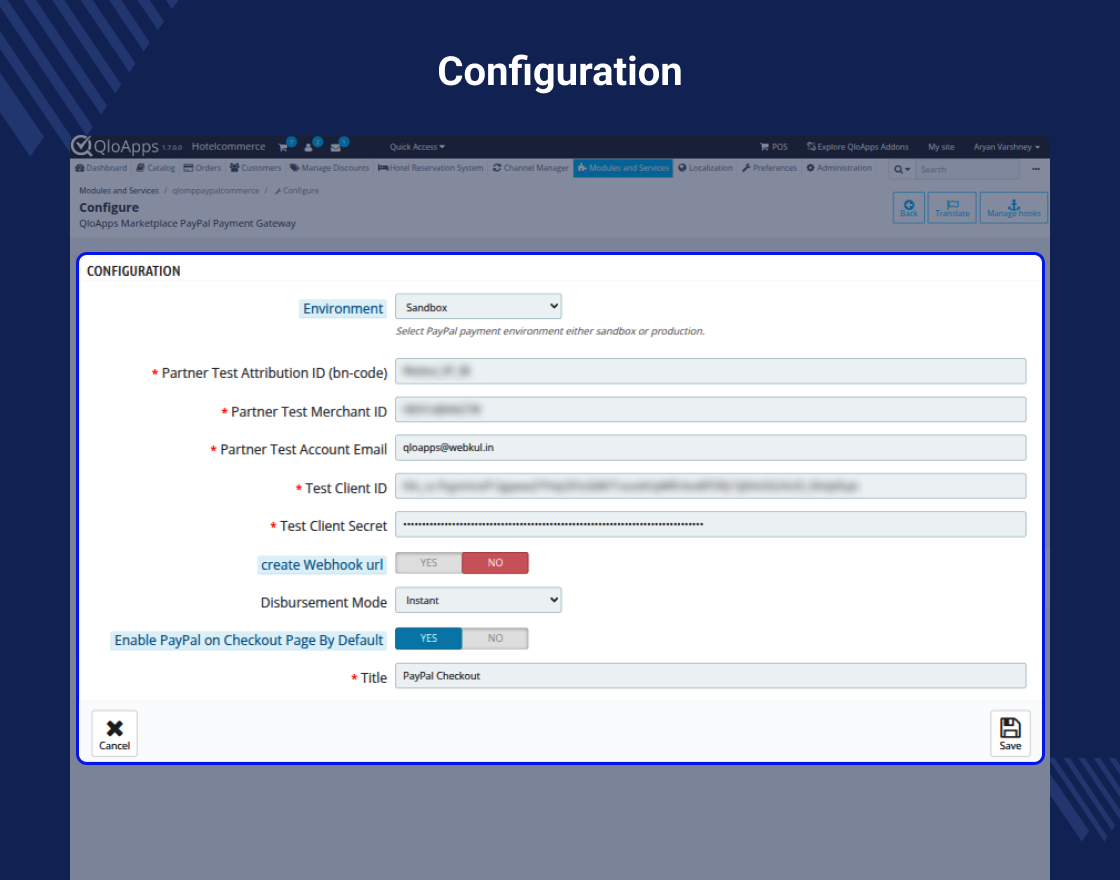Image resolution: width=1120 pixels, height=880 pixels.
Task: Click the Environment label
Action: (343, 309)
